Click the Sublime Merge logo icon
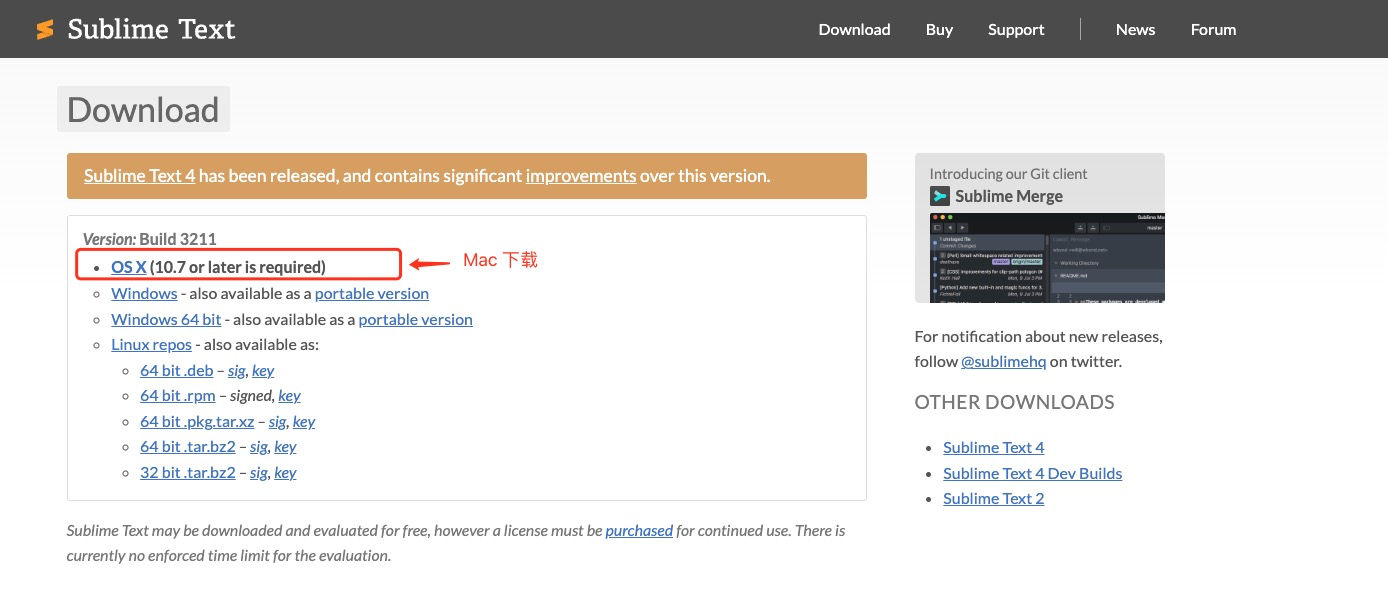The width and height of the screenshot is (1388, 594). 939,196
